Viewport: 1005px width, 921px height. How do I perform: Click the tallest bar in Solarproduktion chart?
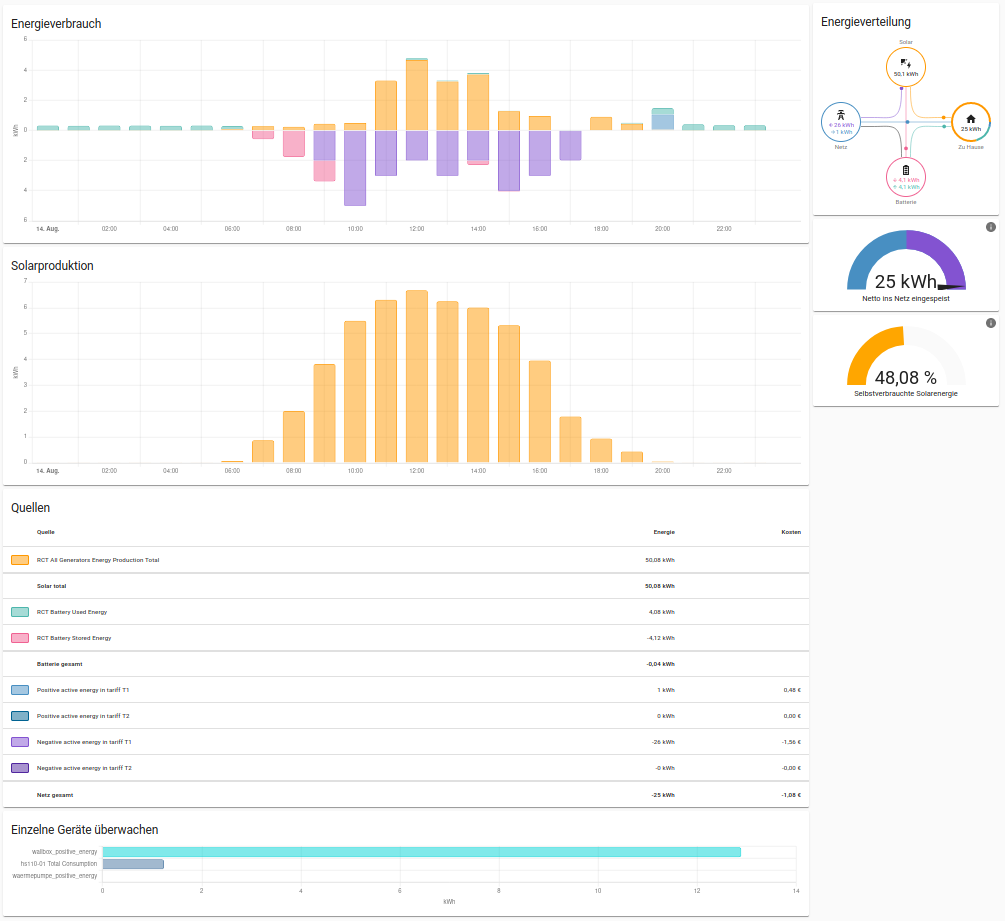coord(416,376)
